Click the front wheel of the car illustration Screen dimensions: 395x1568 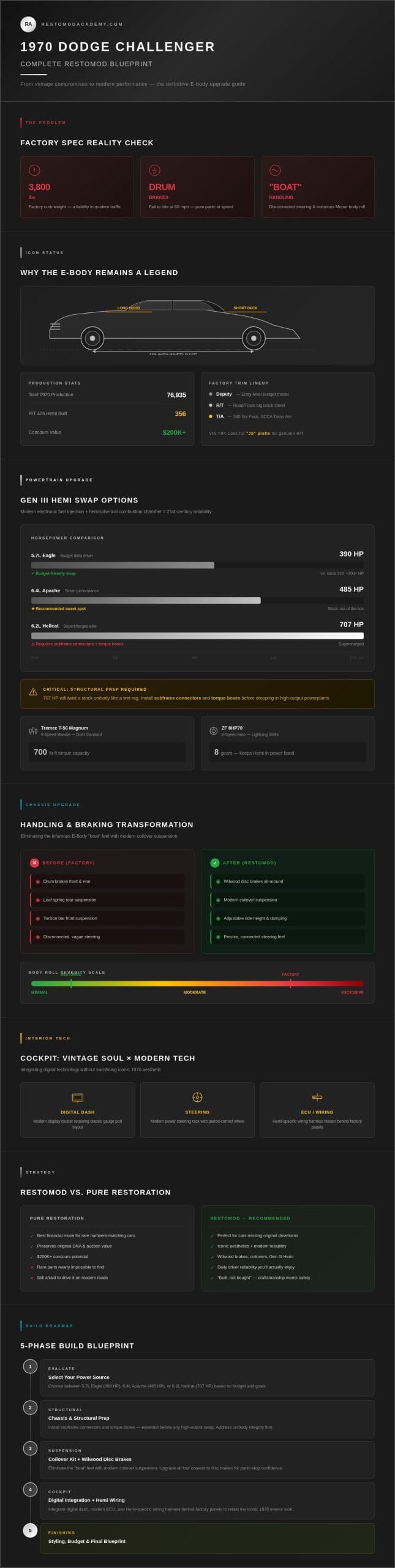[x=92, y=338]
